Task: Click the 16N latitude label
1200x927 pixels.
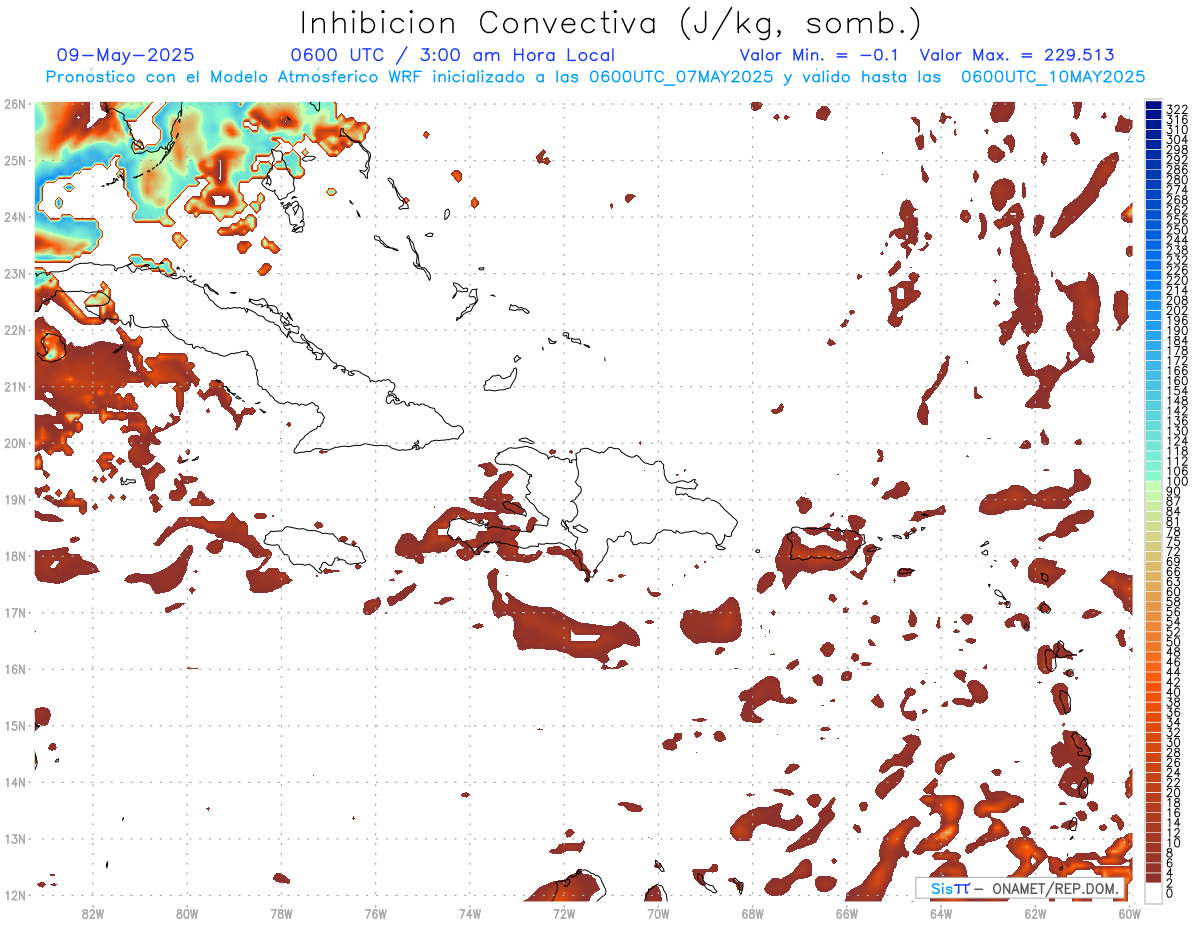Action: coord(15,668)
